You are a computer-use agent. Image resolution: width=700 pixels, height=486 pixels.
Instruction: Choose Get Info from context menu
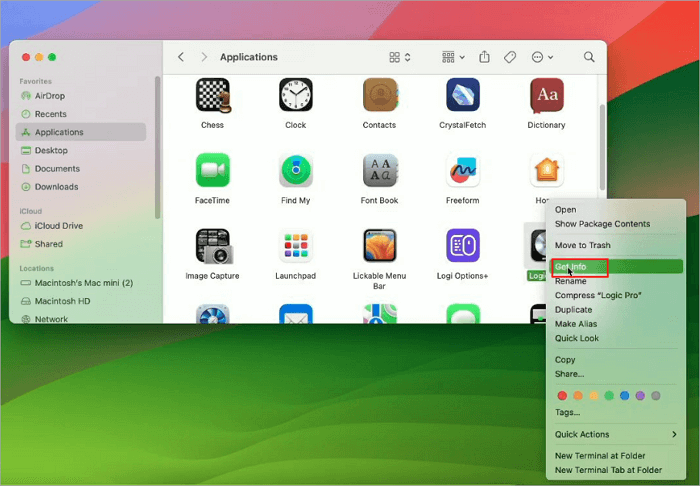pos(571,267)
